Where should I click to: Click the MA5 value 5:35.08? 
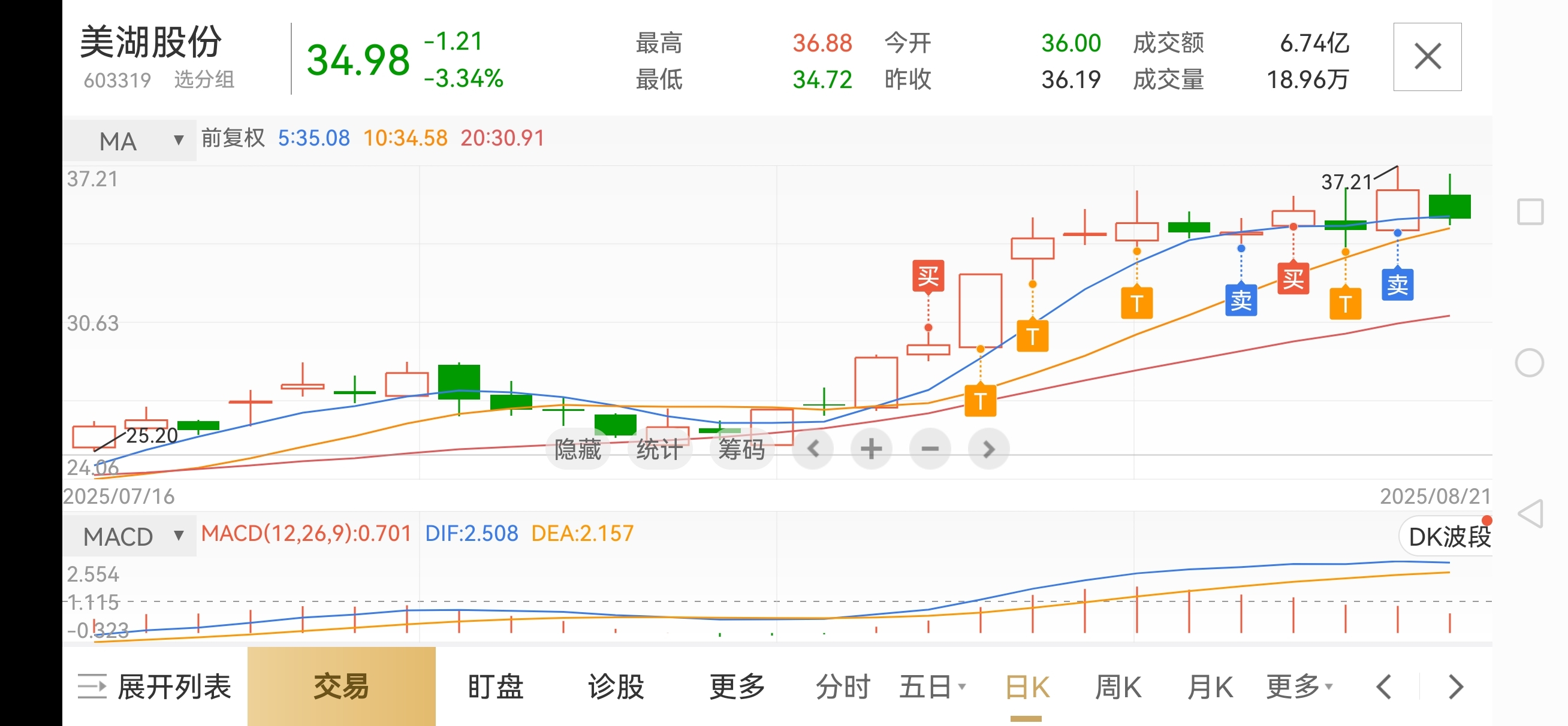[x=314, y=138]
